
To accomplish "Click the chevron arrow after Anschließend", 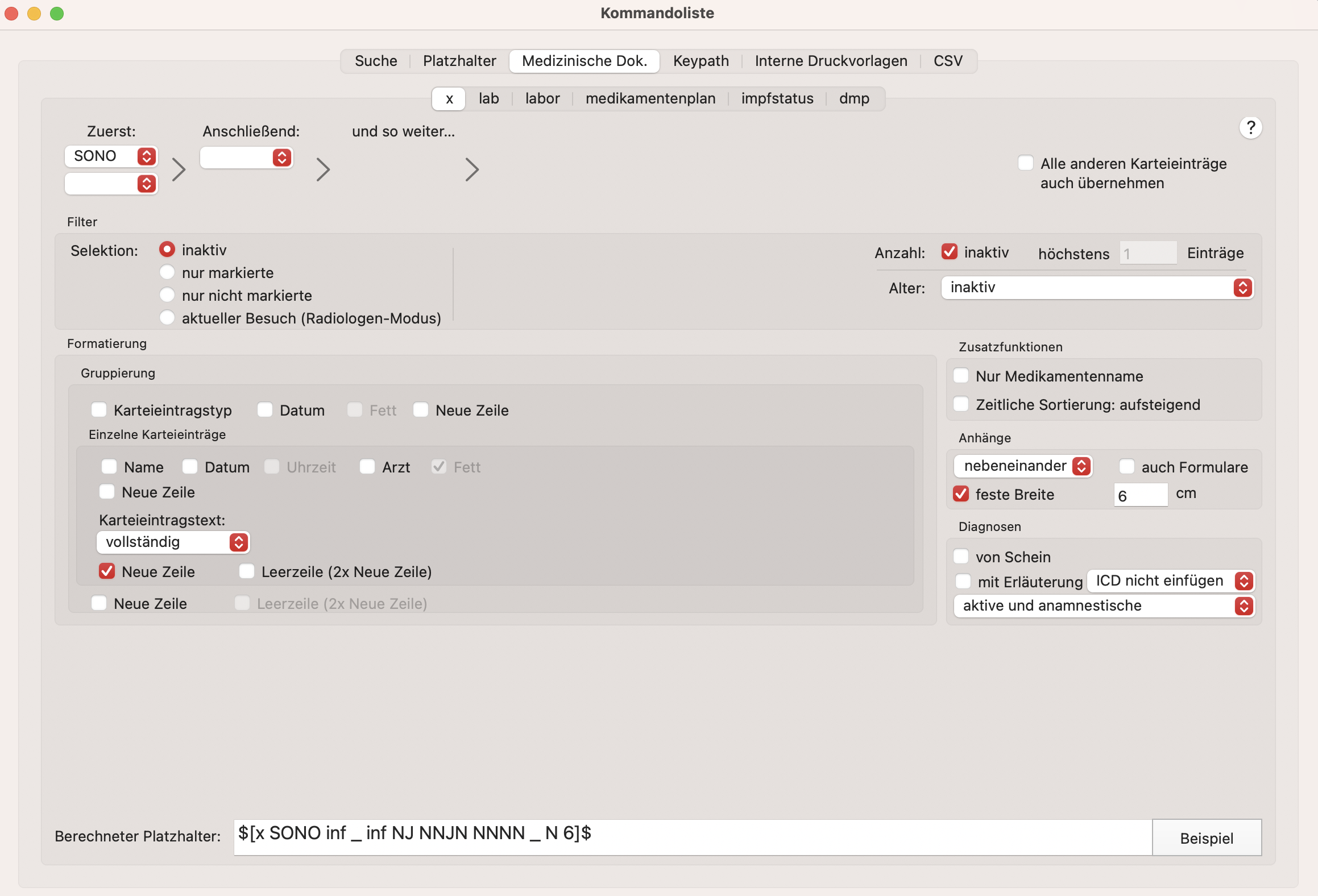I will click(x=323, y=169).
